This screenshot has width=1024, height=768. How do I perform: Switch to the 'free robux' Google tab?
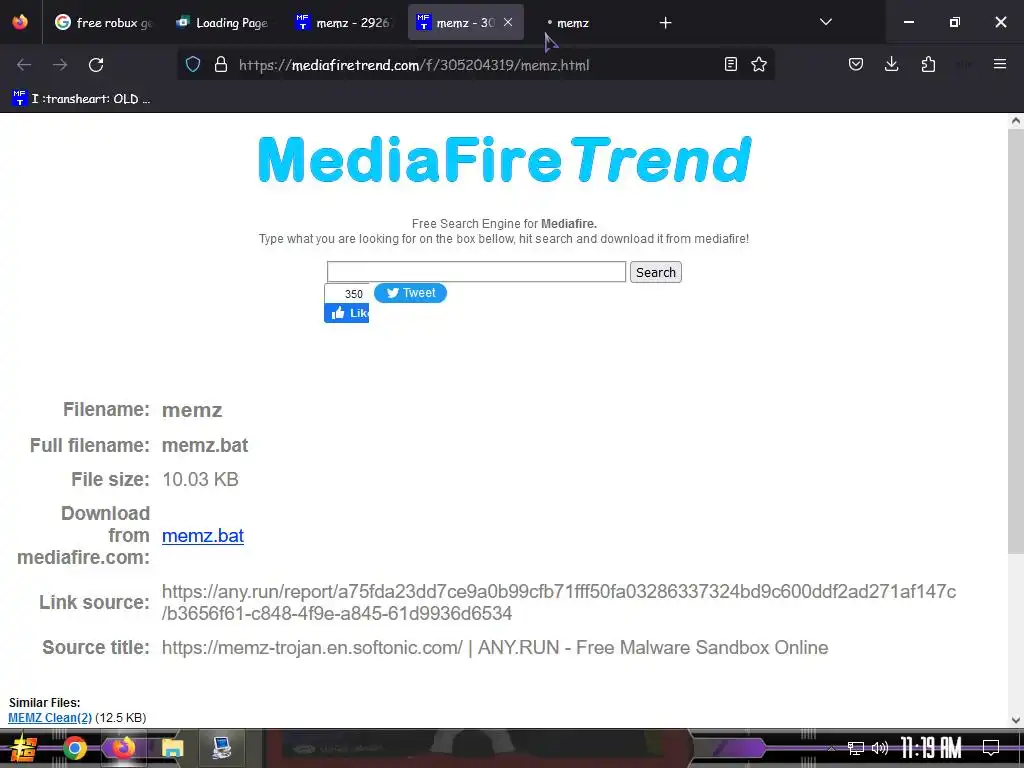(x=103, y=23)
